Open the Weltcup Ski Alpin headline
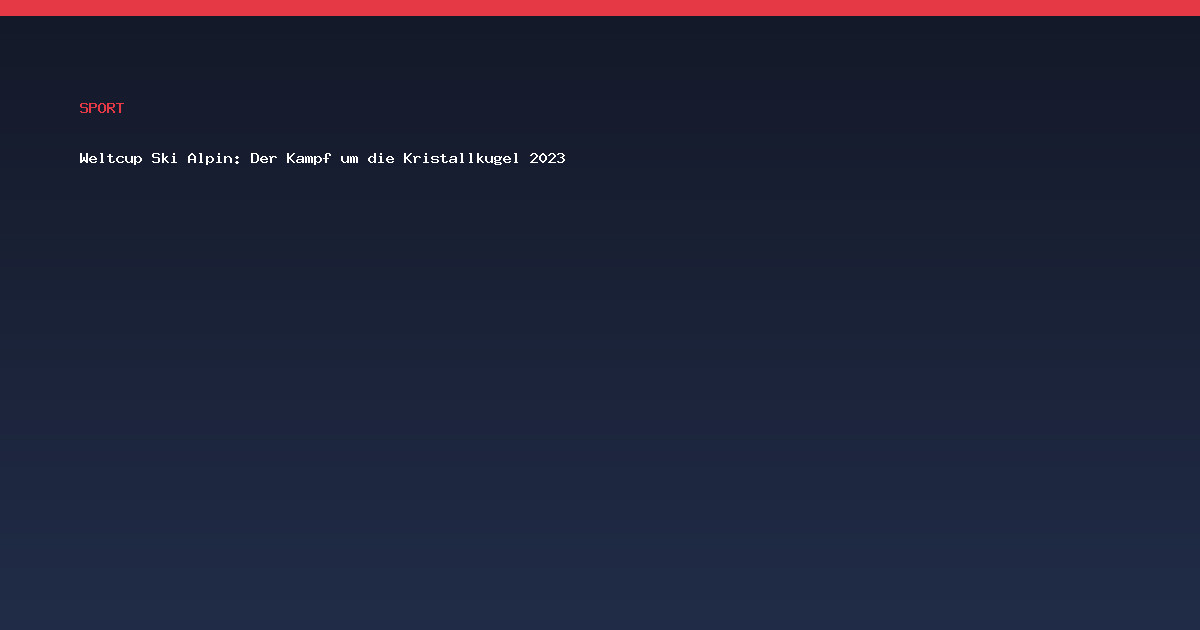This screenshot has height=630, width=1200. [x=322, y=158]
